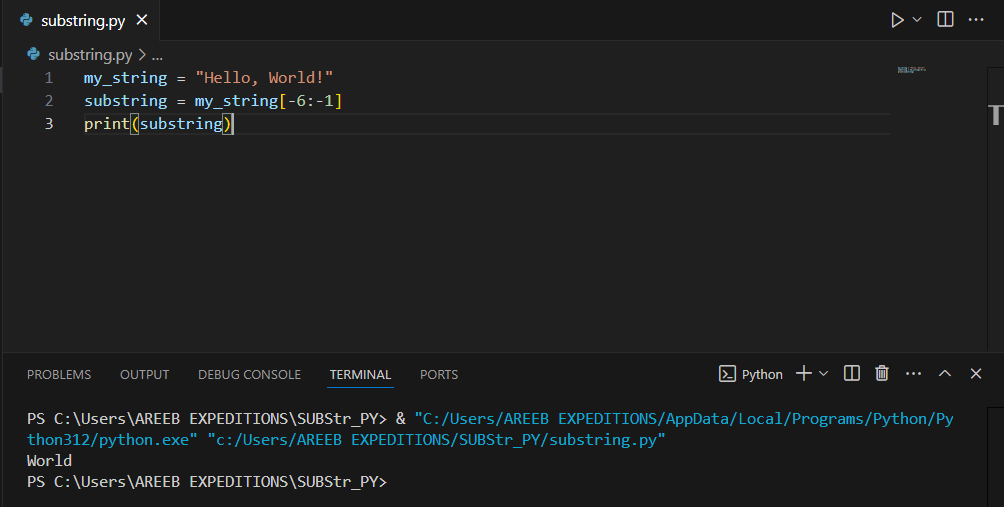
Task: Click the python.exe path in terminal
Action: (490, 429)
